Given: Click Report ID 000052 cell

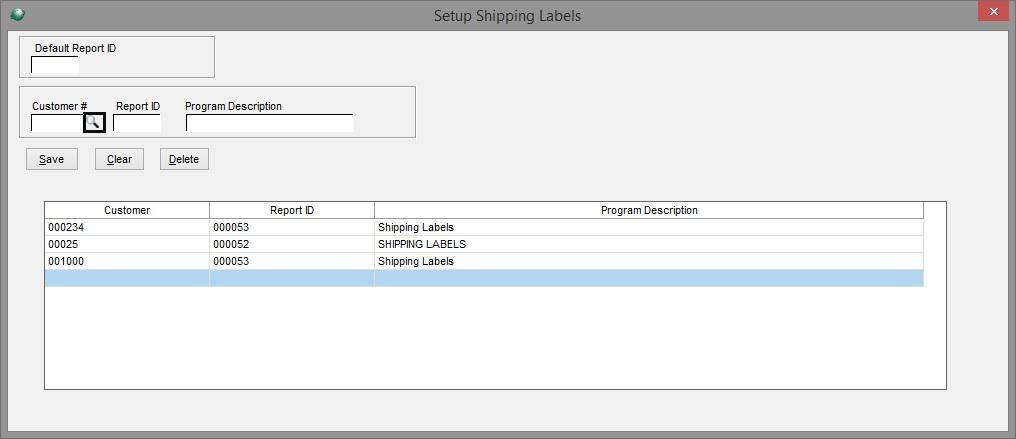Looking at the screenshot, I should click(x=292, y=245).
